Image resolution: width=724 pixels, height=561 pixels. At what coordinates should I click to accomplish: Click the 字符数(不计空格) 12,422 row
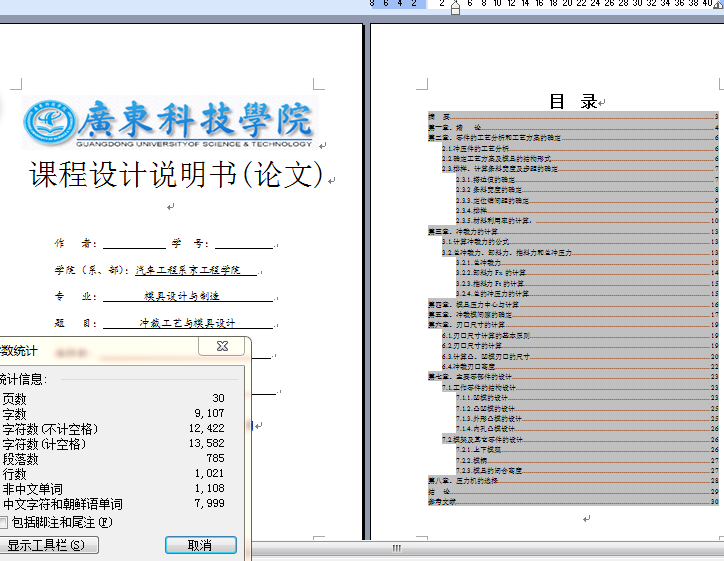pyautogui.click(x=114, y=429)
